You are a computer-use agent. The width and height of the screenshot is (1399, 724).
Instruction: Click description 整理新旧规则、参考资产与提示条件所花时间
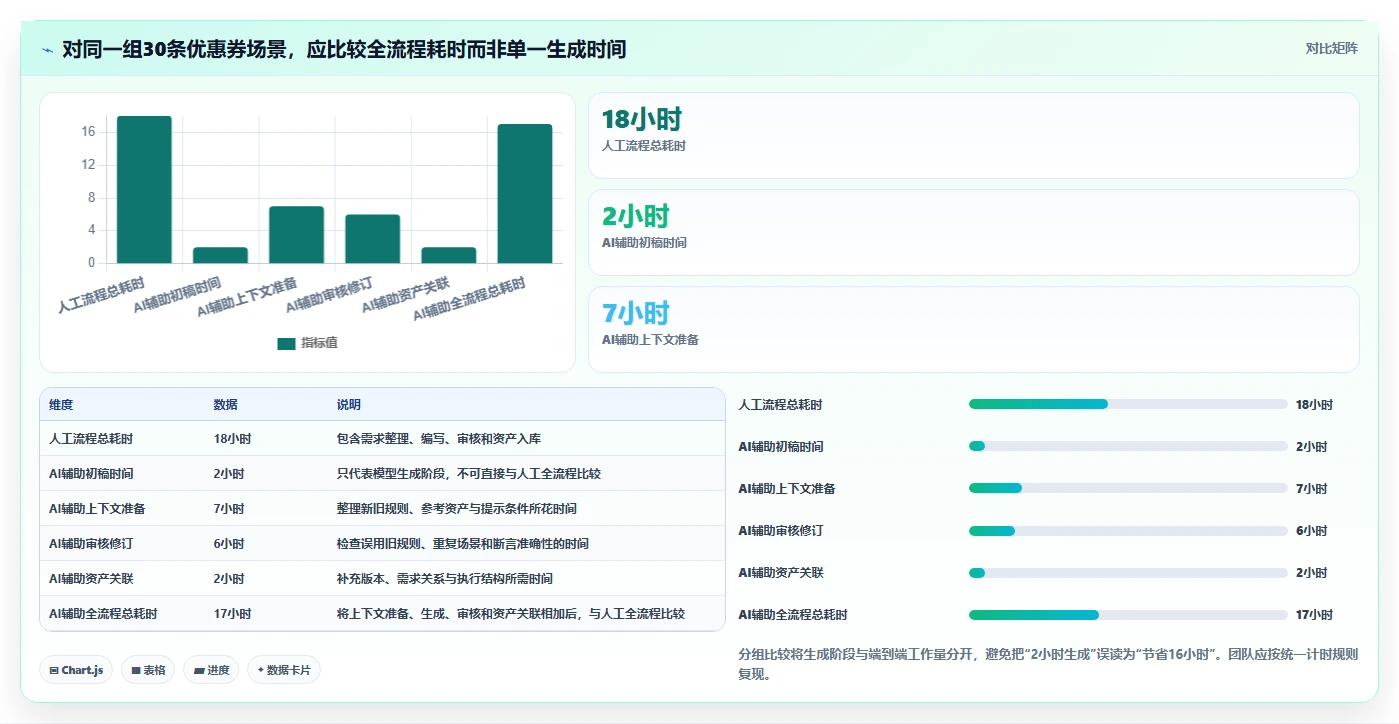click(x=457, y=509)
